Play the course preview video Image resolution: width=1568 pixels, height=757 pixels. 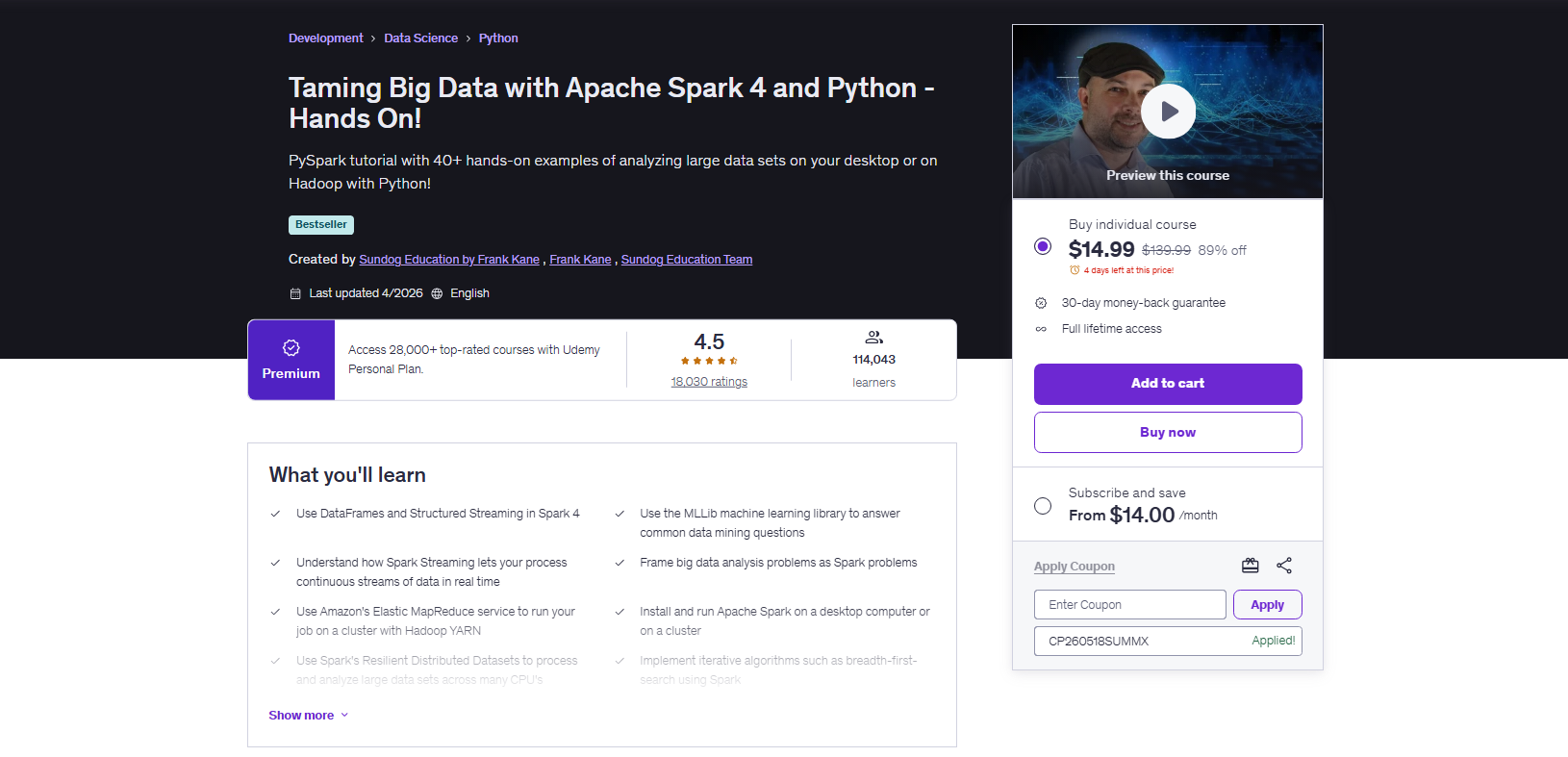pyautogui.click(x=1168, y=112)
